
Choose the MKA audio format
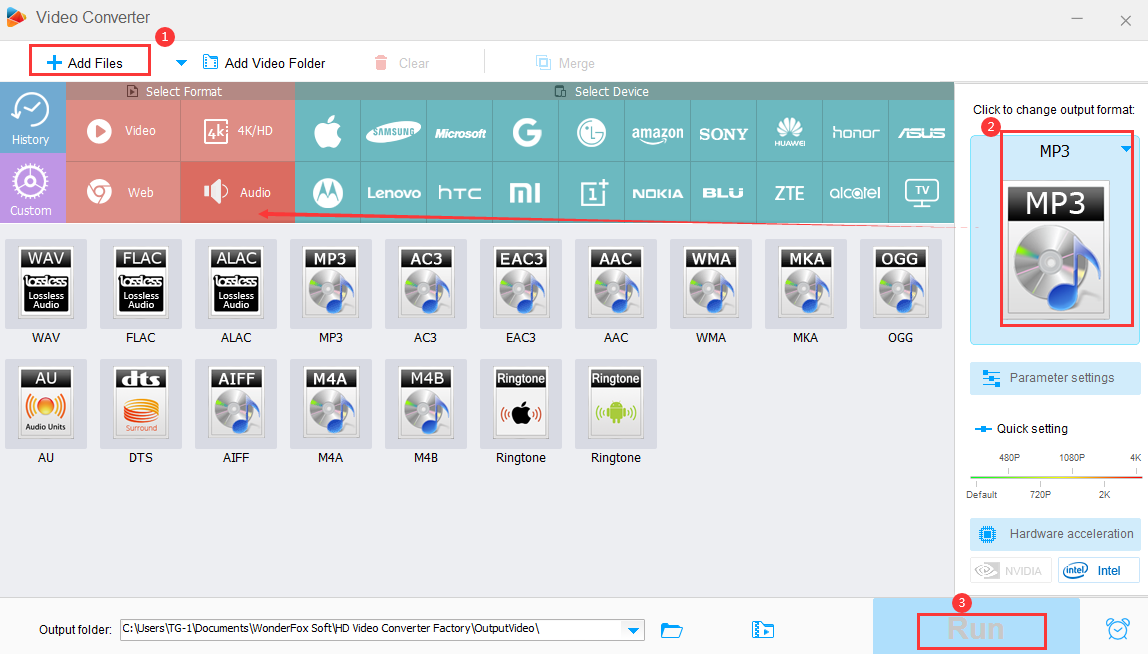coord(805,283)
